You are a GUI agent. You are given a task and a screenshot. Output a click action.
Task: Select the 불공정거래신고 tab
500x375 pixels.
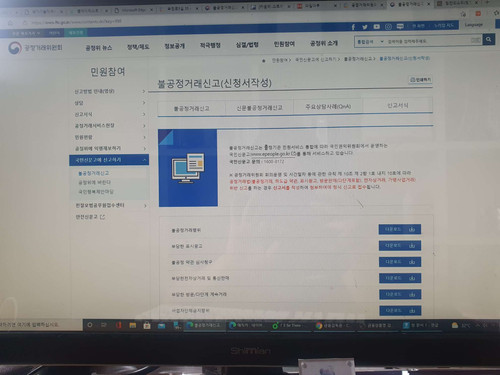192,108
